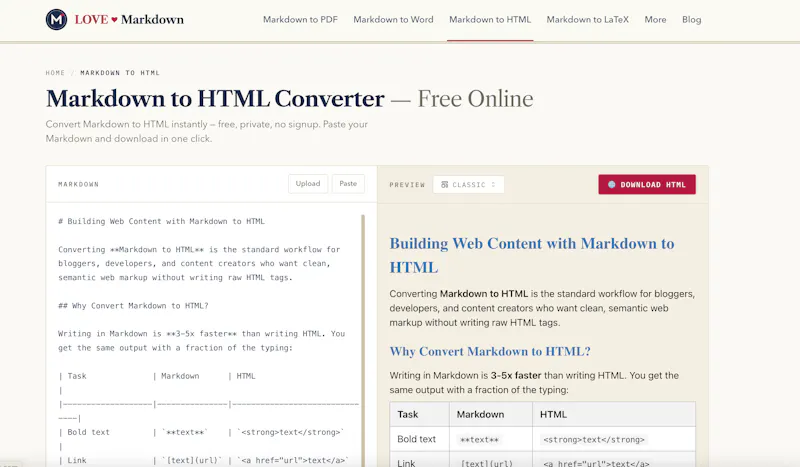This screenshot has height=467, width=800.
Task: Click 'Writing in Markdown is **3-5x faster**' in editor
Action: click(147, 334)
